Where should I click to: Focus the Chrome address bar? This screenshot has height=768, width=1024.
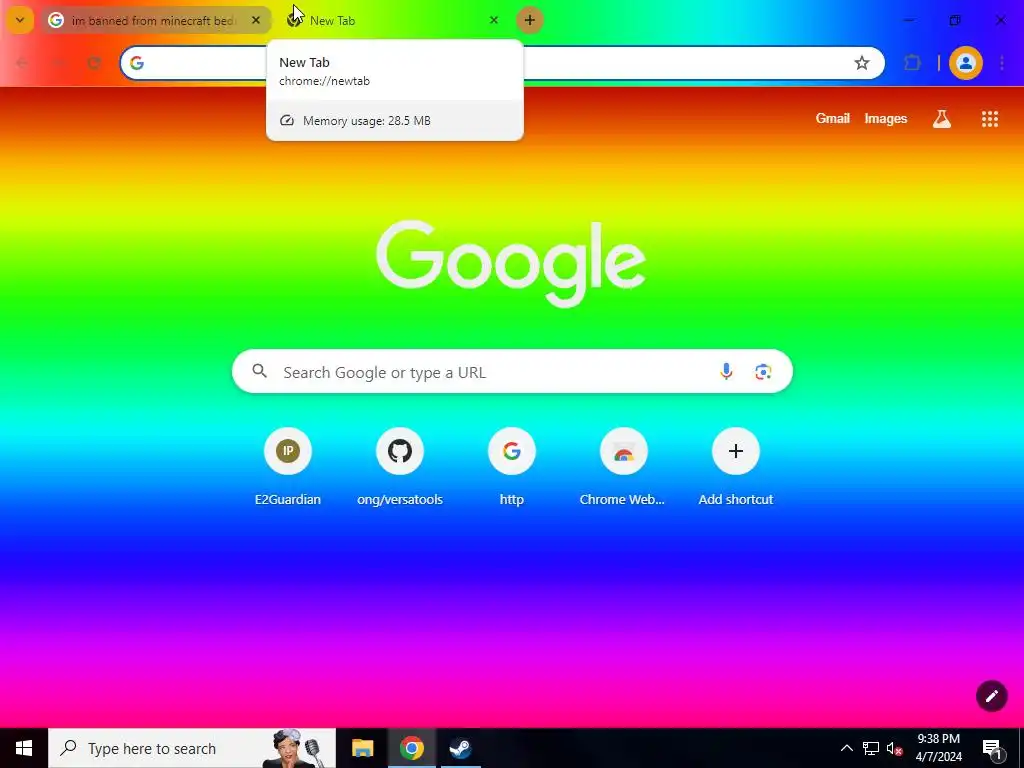[x=502, y=63]
